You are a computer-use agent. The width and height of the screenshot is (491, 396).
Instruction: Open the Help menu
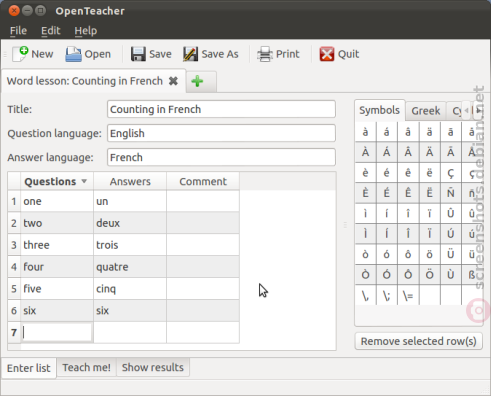click(x=86, y=31)
